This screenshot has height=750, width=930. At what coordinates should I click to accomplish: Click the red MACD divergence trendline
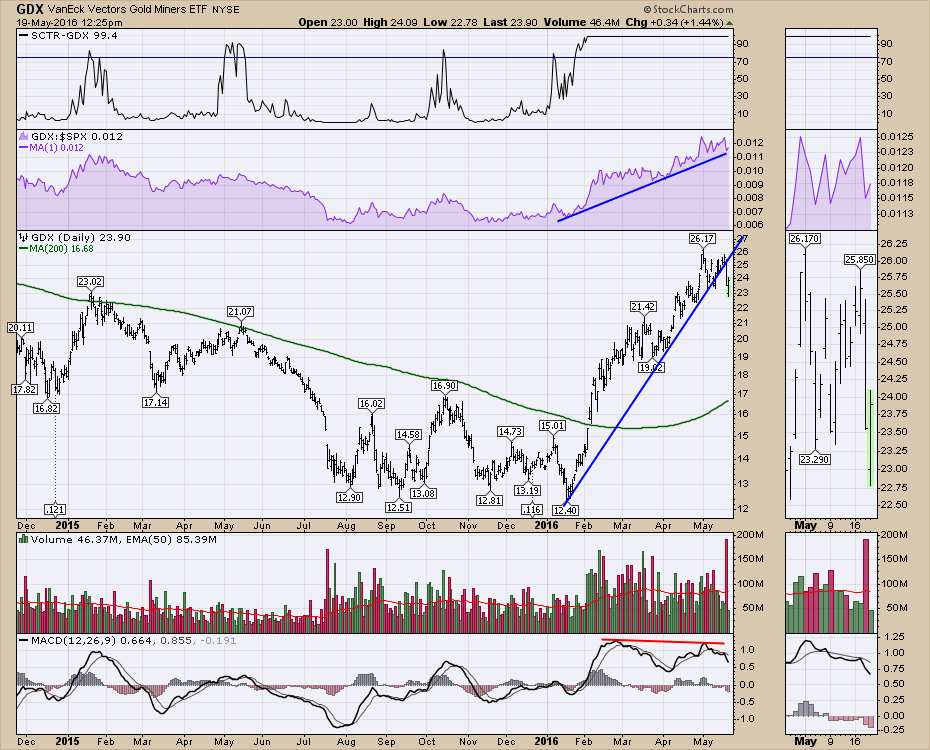[x=663, y=641]
